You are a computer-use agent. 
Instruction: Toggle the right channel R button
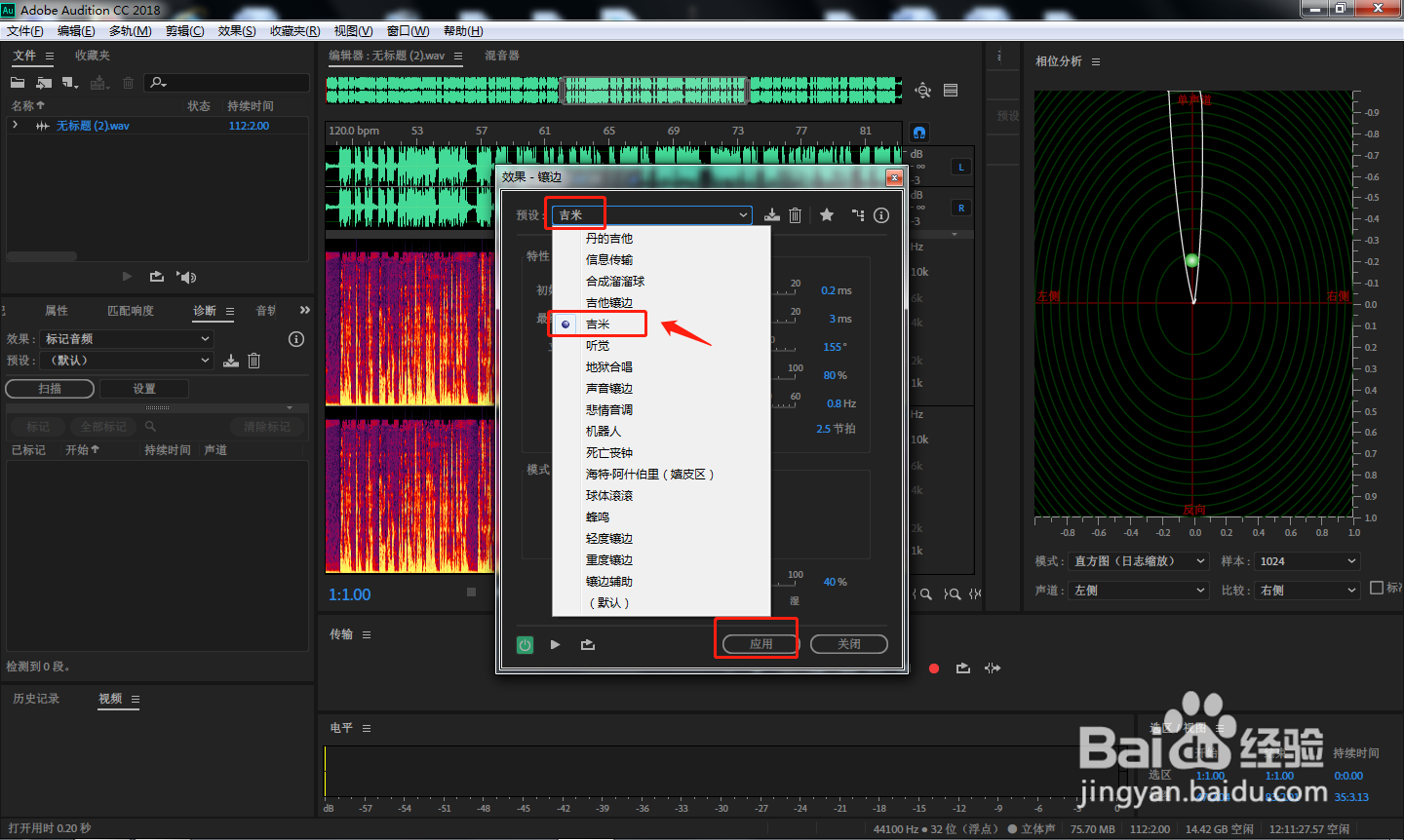[x=961, y=208]
